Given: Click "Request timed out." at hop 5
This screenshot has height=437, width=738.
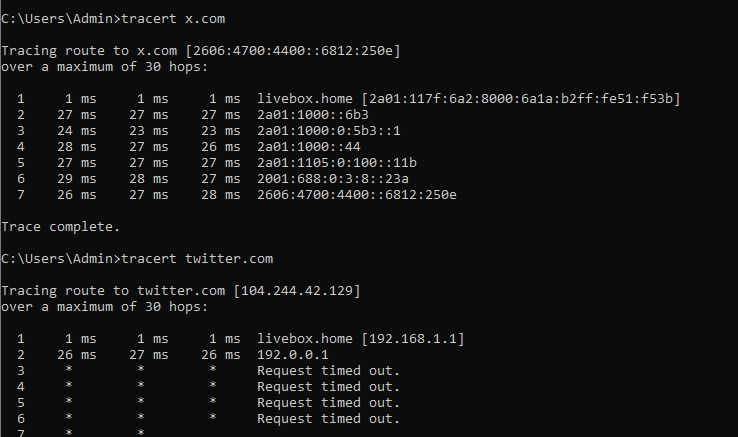Looking at the screenshot, I should point(328,402).
